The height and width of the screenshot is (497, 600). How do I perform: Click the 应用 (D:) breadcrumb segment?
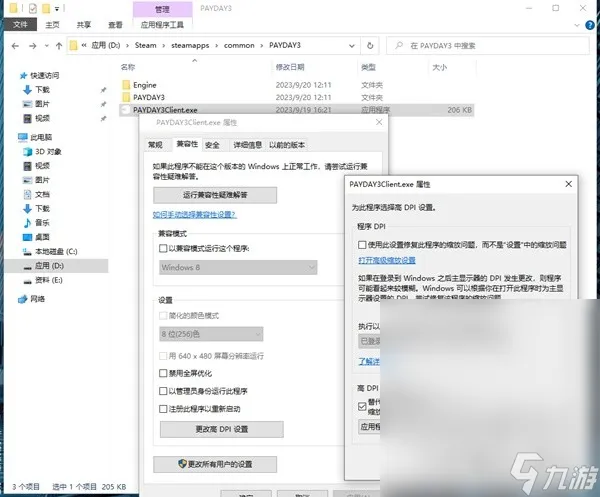(106, 46)
